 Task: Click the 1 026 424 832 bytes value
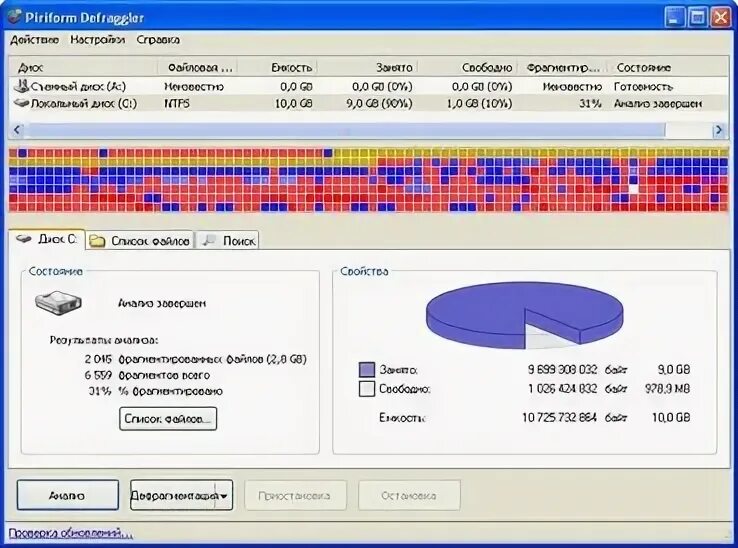click(562, 389)
